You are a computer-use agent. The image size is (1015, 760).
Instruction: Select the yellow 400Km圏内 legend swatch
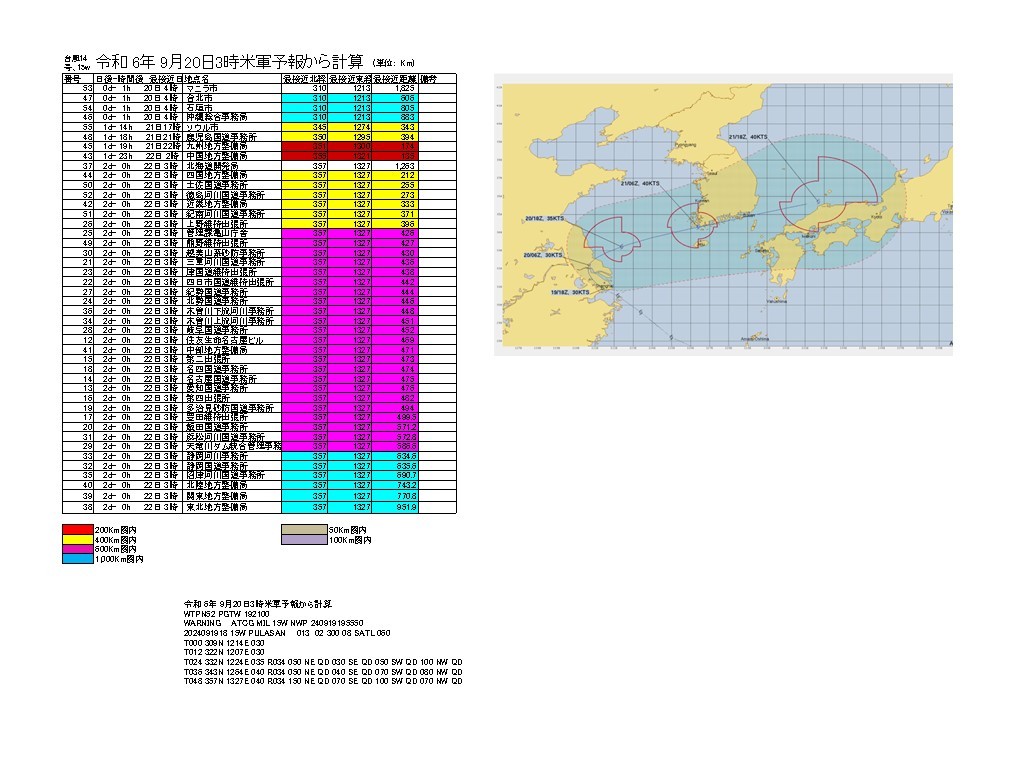pyautogui.click(x=78, y=540)
